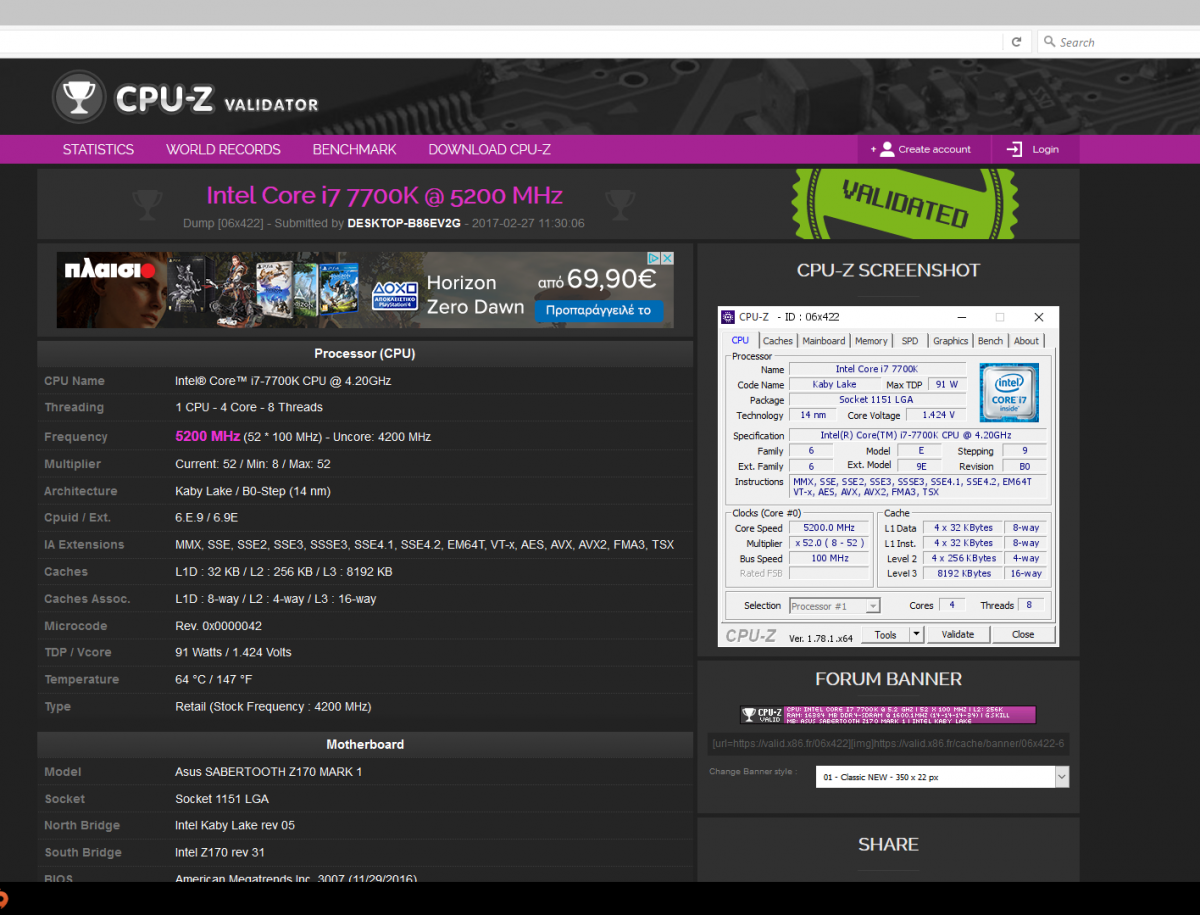Click the ad info triangle icon
The height and width of the screenshot is (915, 1200).
654,258
